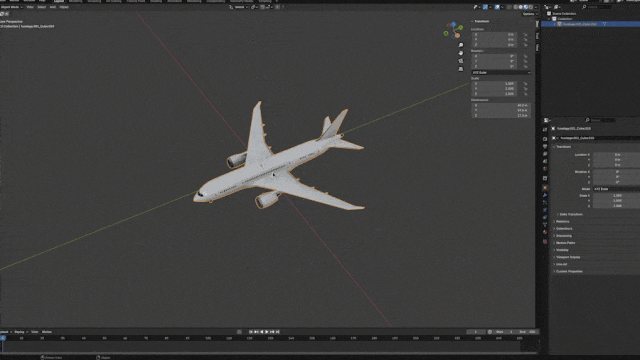Open the Select menu in viewport header
The height and width of the screenshot is (360, 640).
(x=41, y=7)
